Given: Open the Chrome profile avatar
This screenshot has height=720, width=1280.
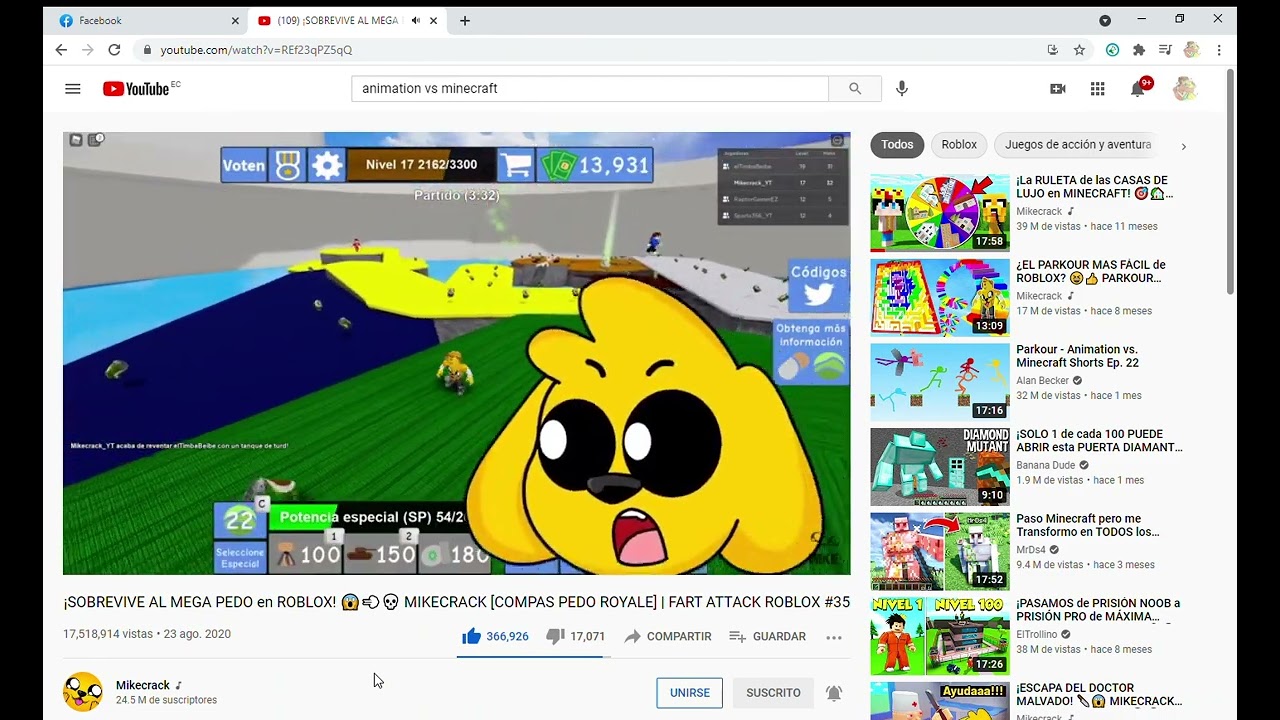Looking at the screenshot, I should click(x=1191, y=49).
